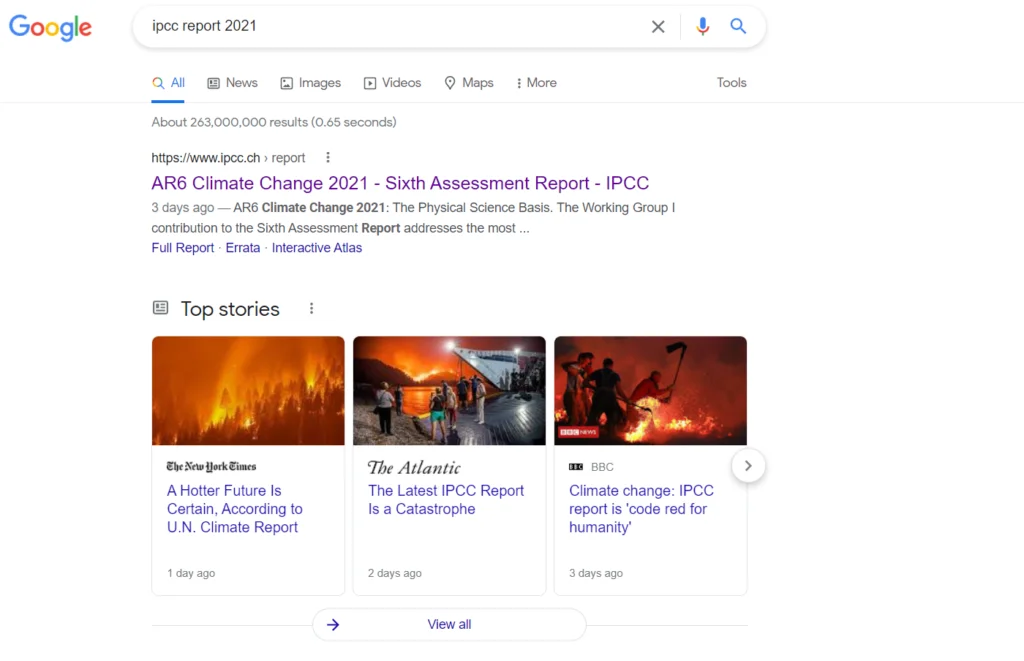This screenshot has width=1024, height=661.
Task: Advance Top stories carousel with right chevron
Action: pyautogui.click(x=748, y=466)
